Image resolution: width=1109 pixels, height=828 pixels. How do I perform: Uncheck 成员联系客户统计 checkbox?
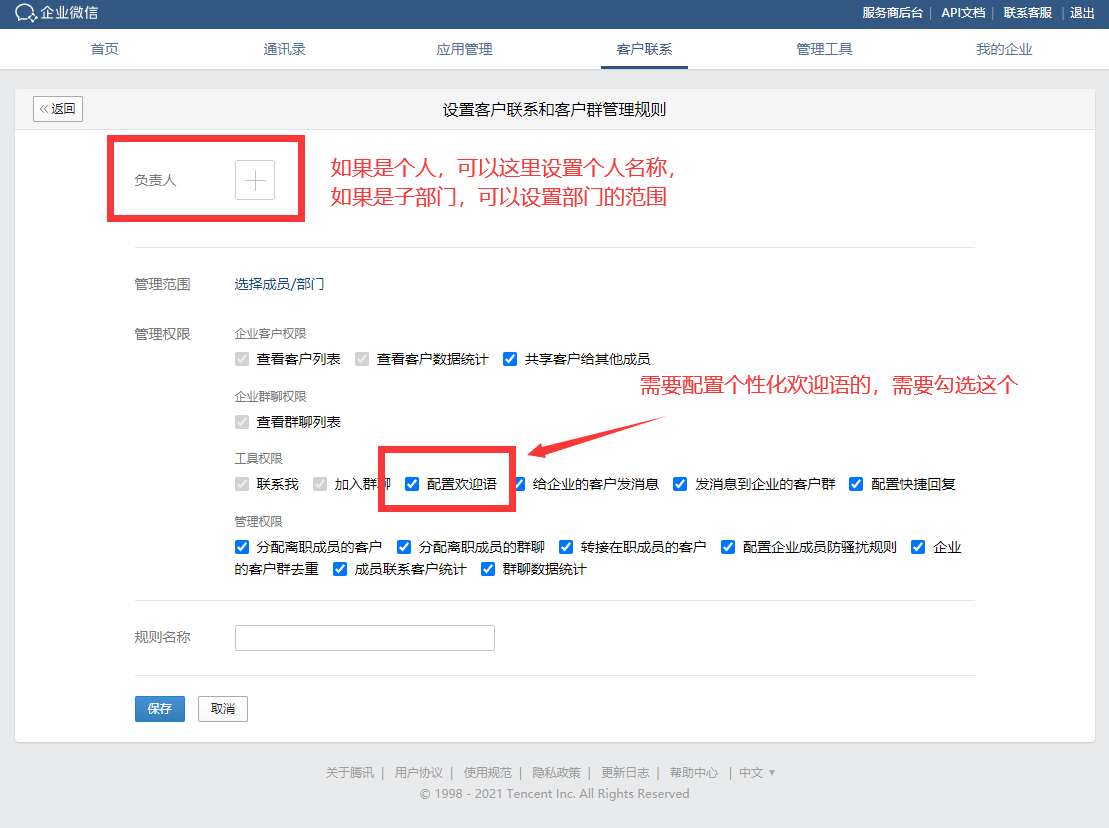339,569
